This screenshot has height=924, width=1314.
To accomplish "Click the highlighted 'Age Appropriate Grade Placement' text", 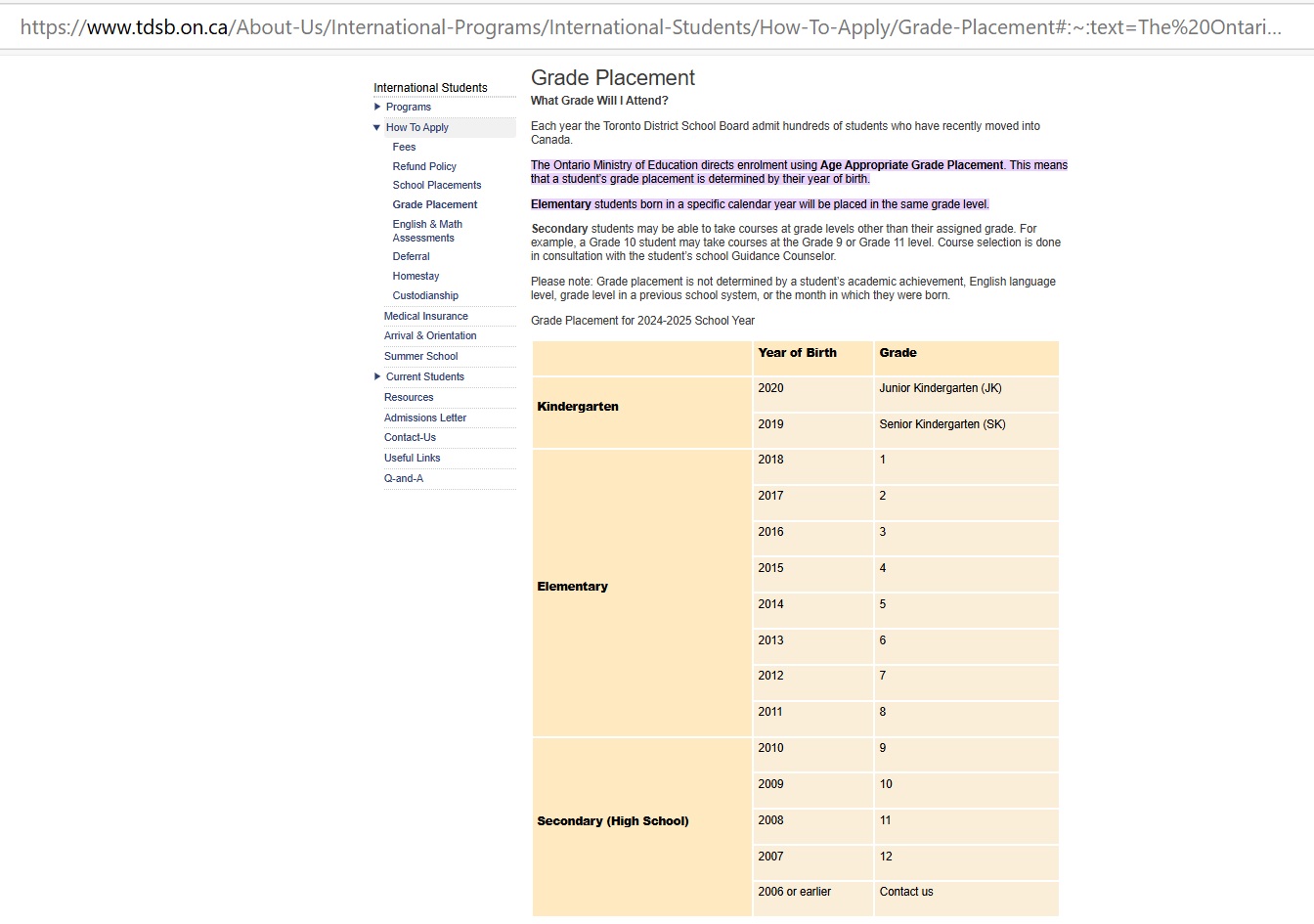I will click(912, 165).
